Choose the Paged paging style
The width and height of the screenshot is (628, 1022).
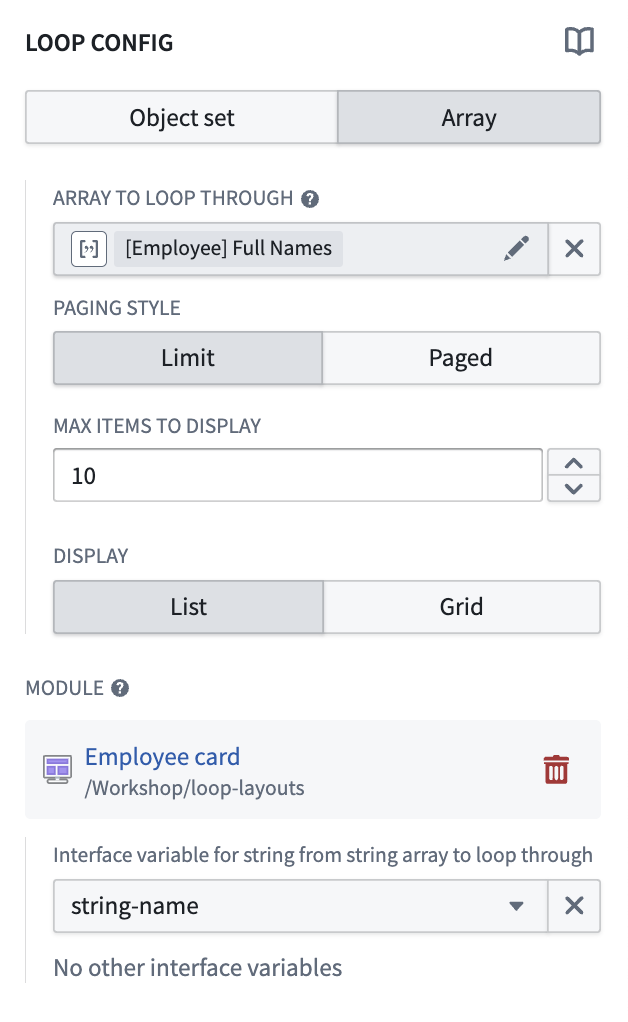pos(461,358)
